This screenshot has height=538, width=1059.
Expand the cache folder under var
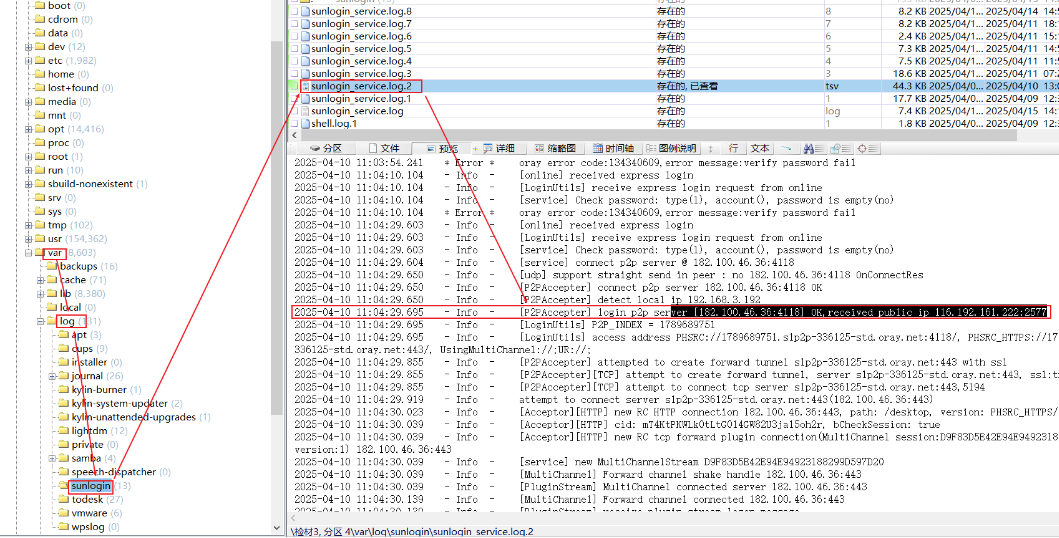(x=41, y=280)
